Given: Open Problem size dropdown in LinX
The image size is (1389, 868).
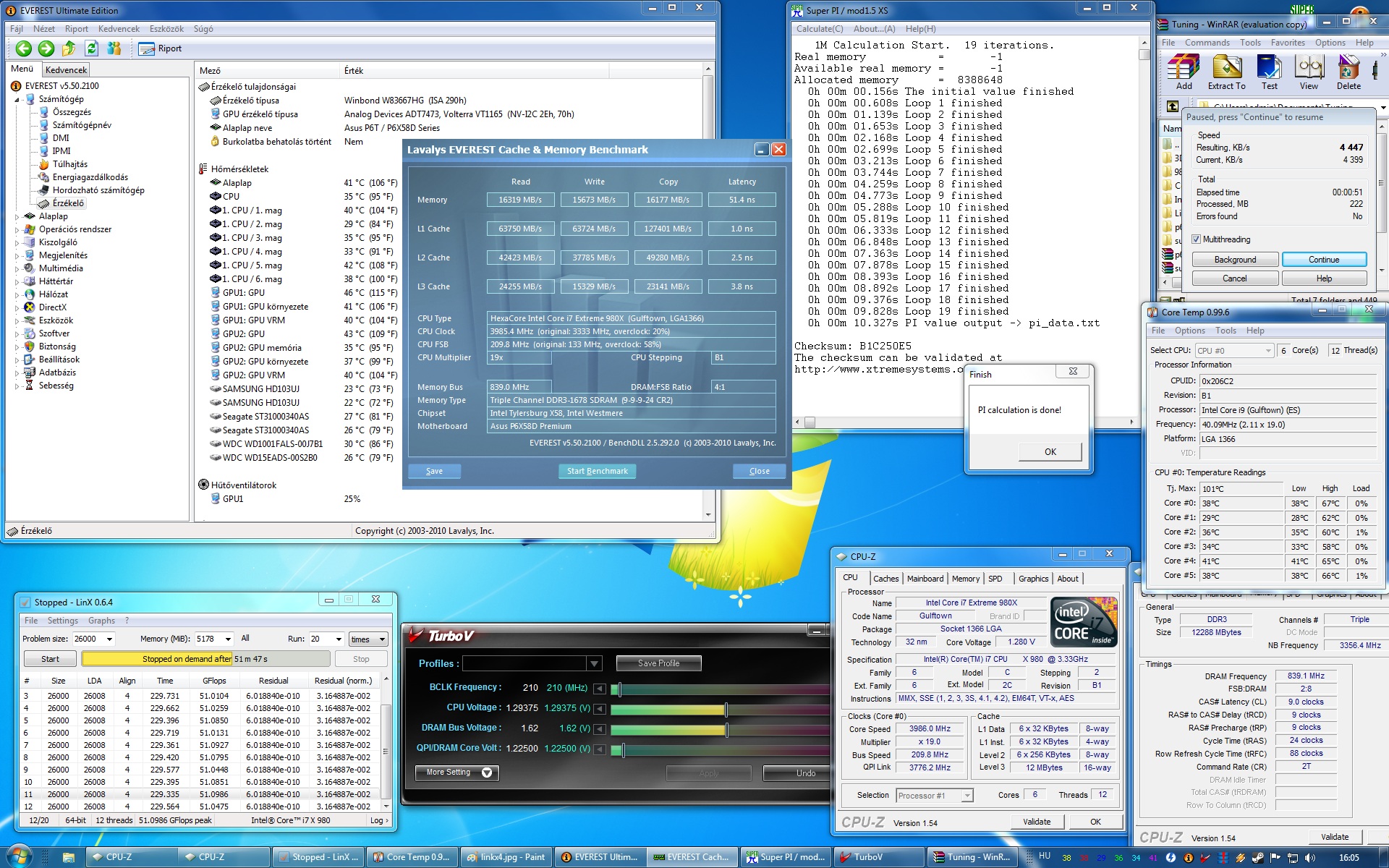Looking at the screenshot, I should [x=109, y=639].
